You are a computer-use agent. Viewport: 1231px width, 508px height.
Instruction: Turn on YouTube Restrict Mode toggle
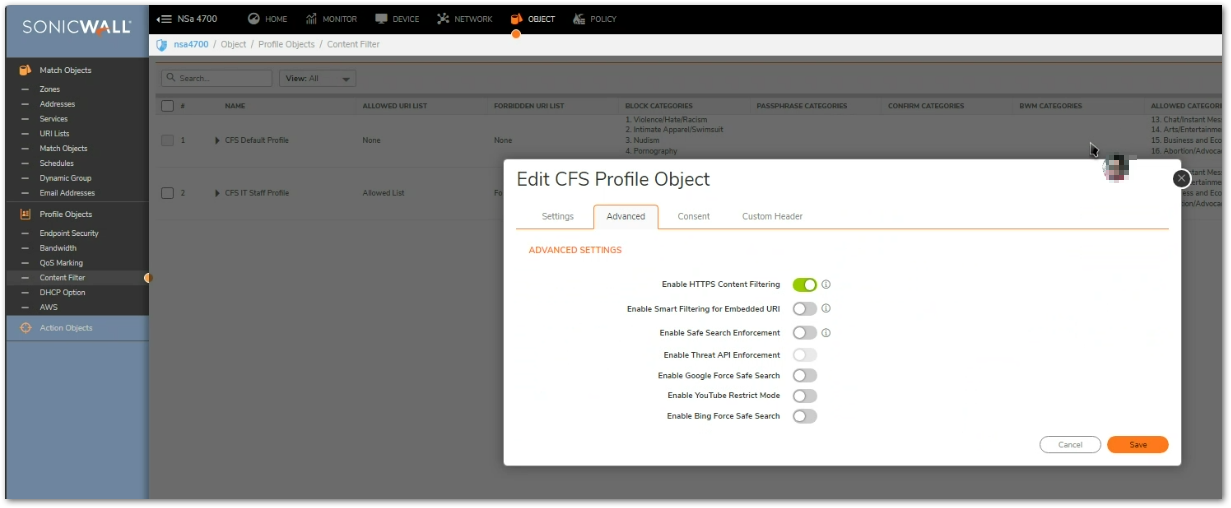805,396
